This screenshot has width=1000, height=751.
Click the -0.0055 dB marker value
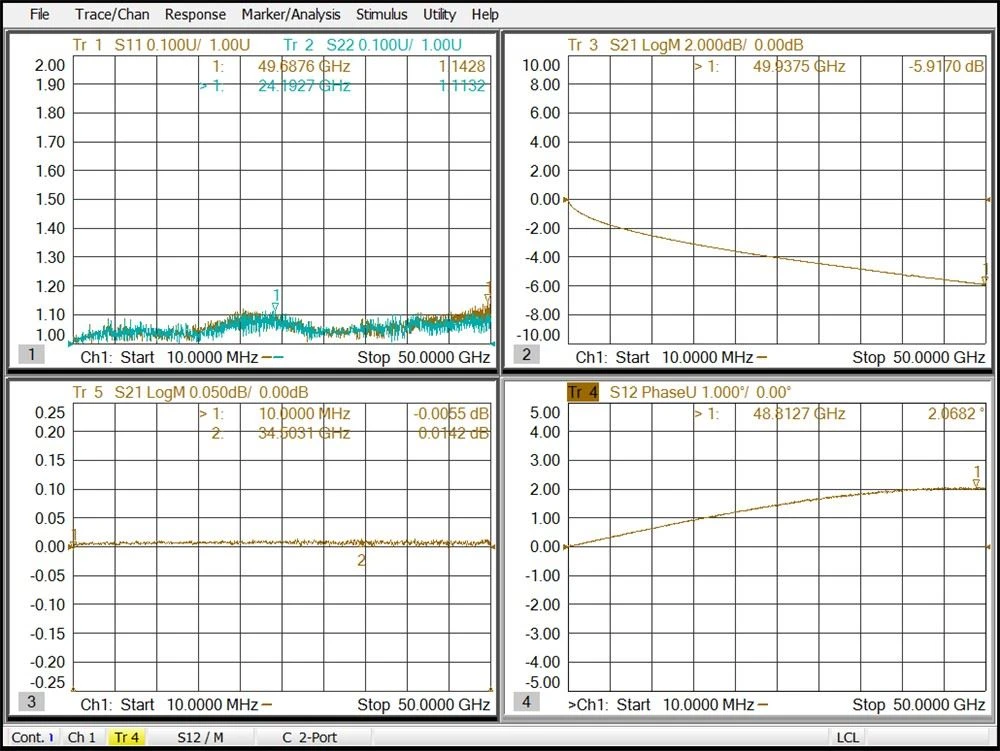[450, 414]
